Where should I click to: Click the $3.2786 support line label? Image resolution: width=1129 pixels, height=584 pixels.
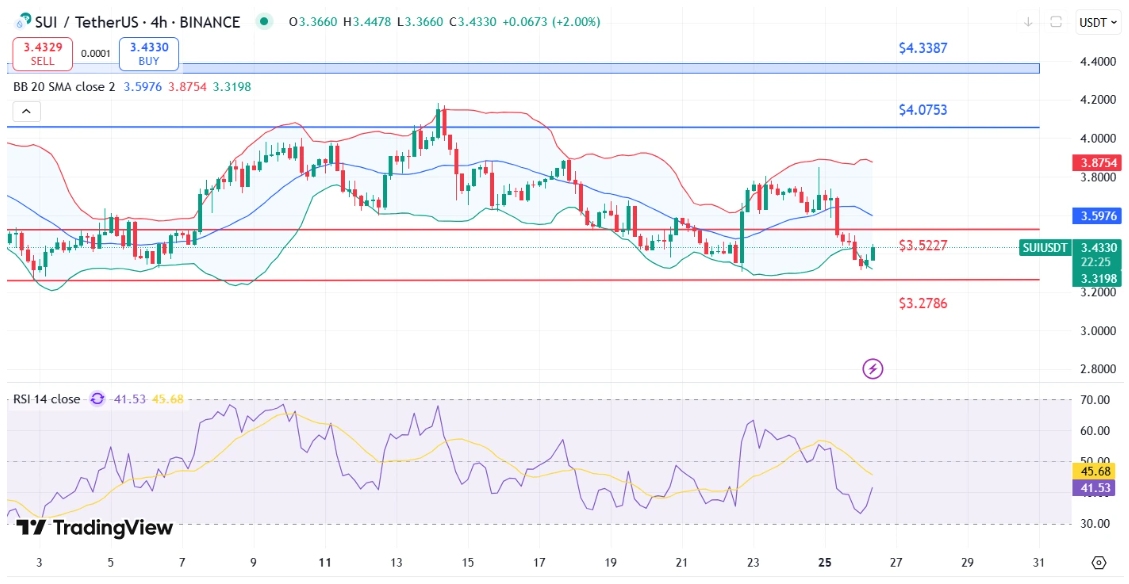pyautogui.click(x=923, y=303)
